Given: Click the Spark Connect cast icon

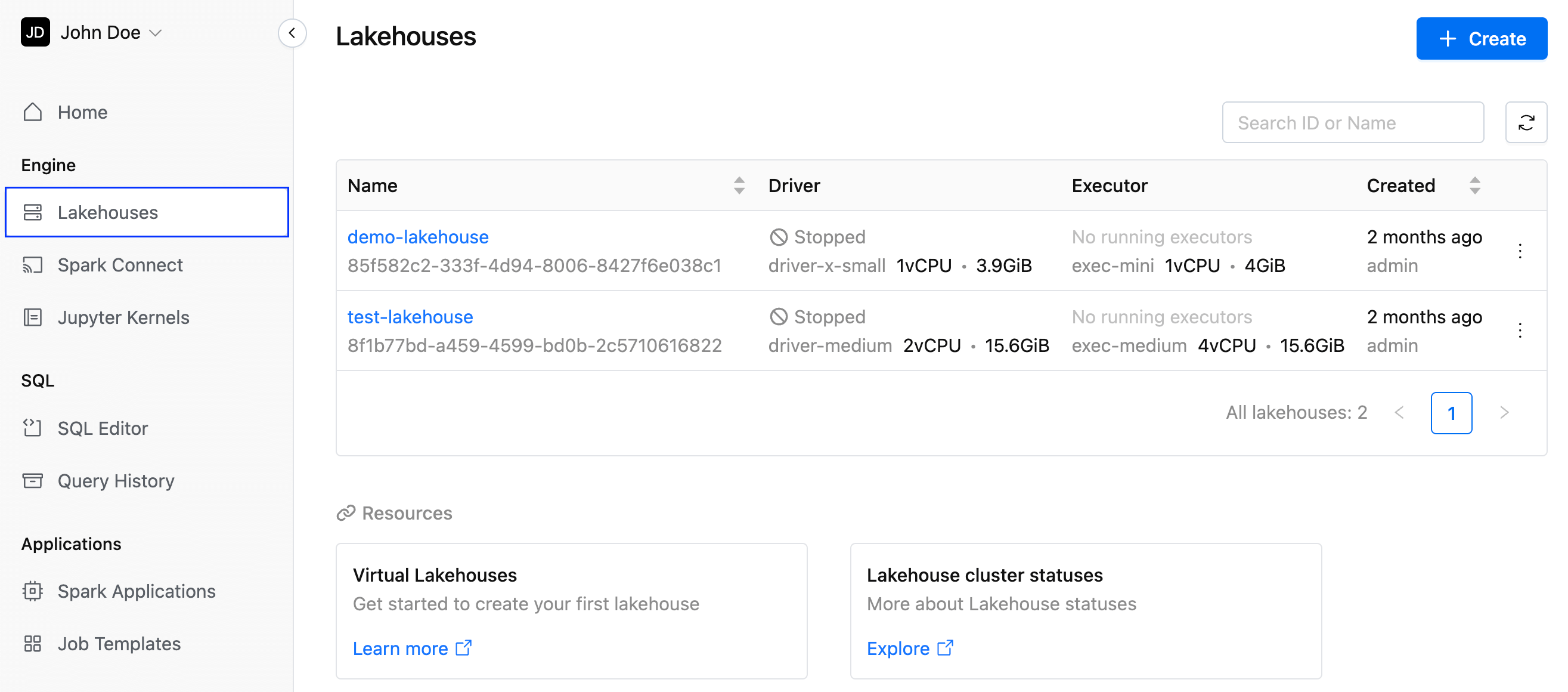Looking at the screenshot, I should [32, 265].
